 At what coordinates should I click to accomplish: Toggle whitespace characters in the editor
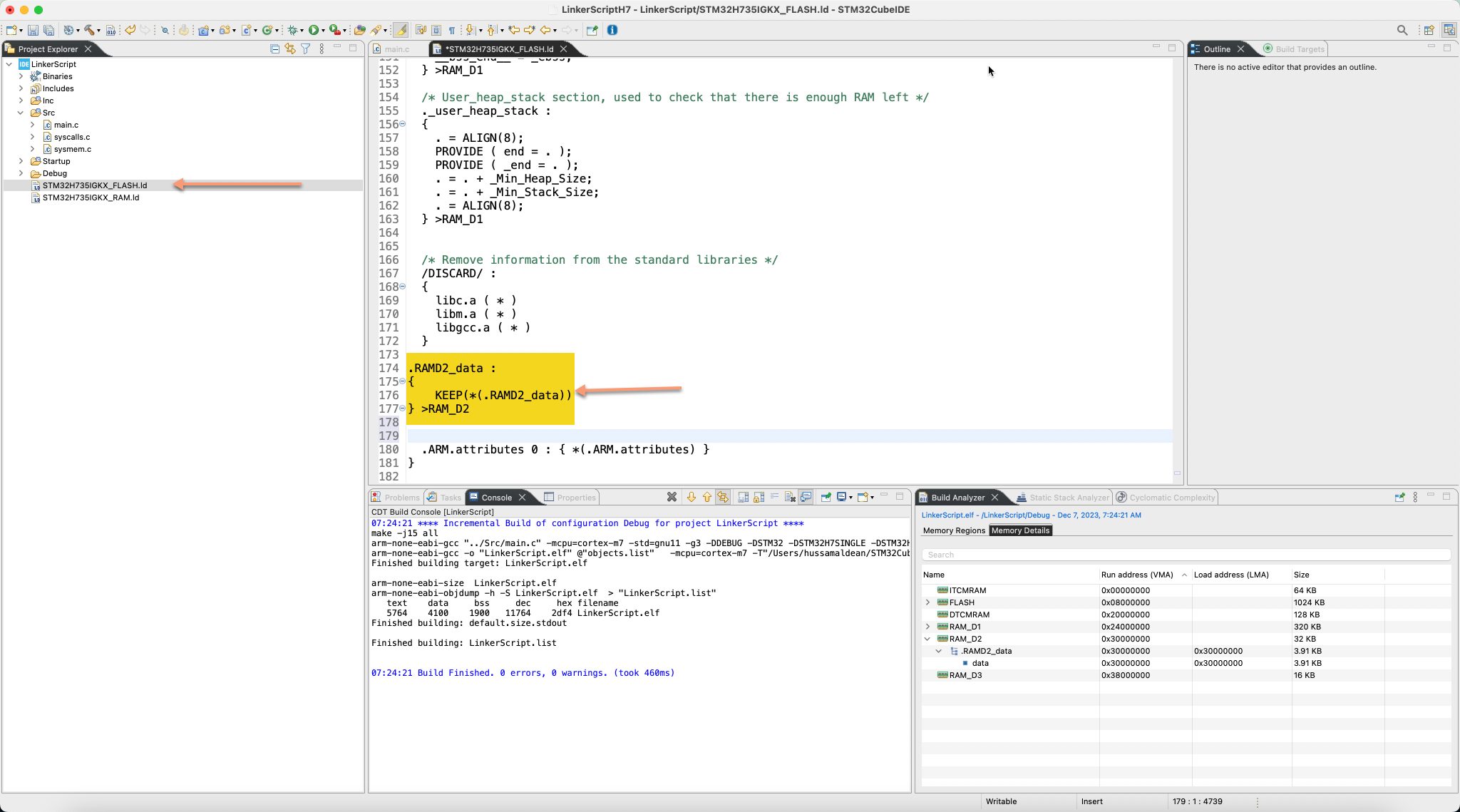coord(451,31)
